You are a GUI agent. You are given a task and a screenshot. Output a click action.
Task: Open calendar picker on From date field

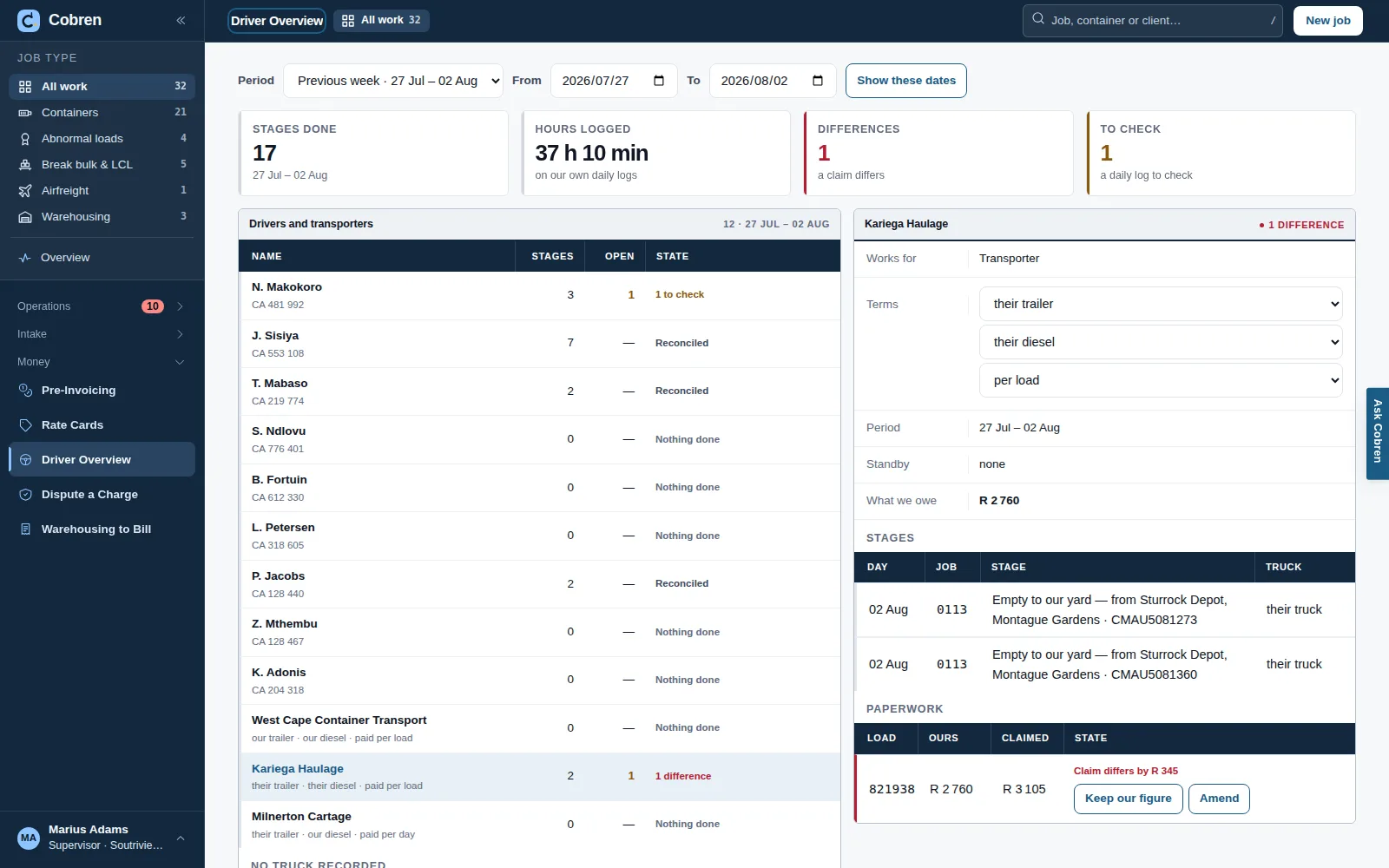tap(659, 81)
